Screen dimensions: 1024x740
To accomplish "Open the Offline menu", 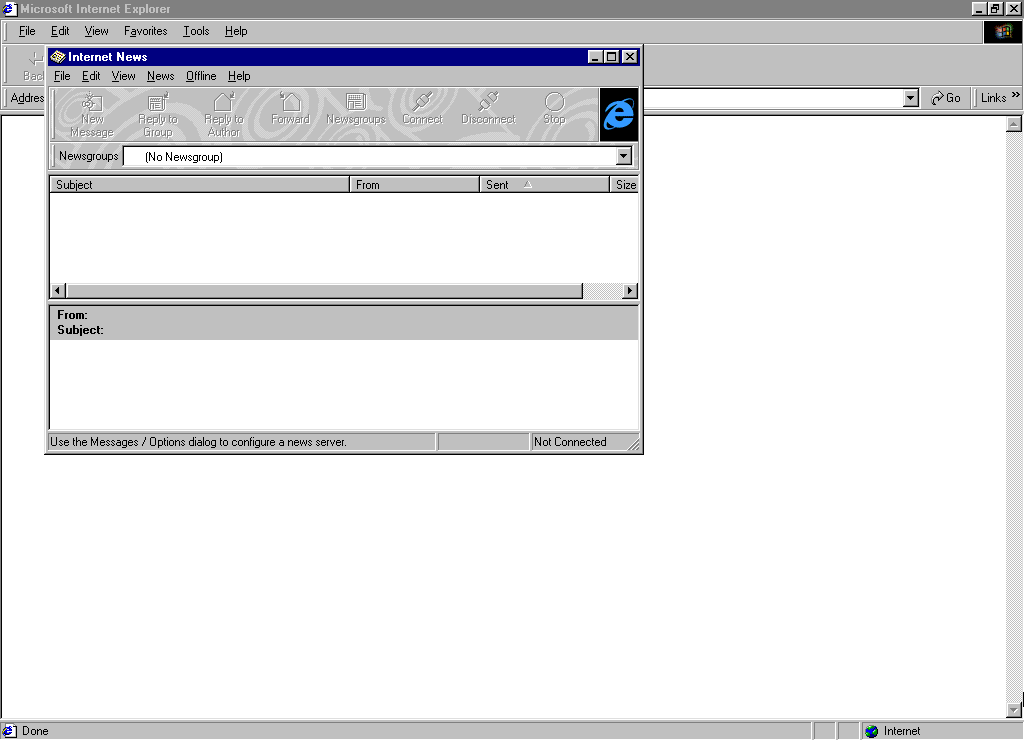I will click(x=201, y=76).
